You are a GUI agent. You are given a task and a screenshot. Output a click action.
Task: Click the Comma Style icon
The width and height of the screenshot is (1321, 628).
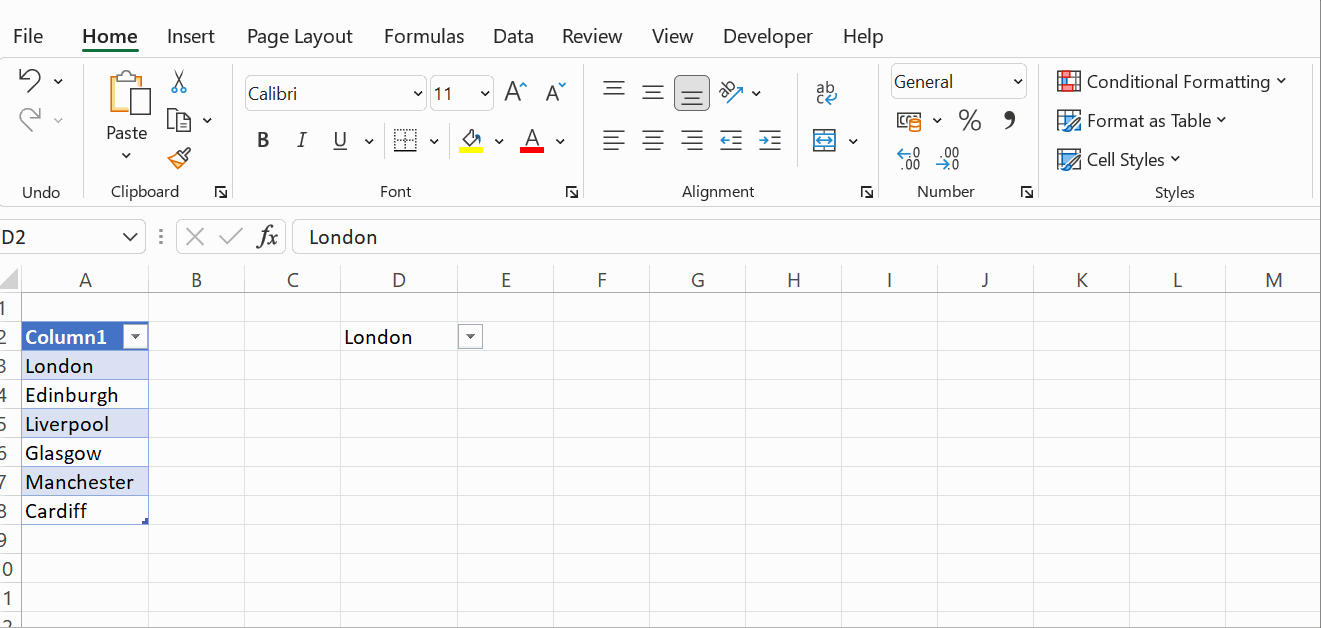pyautogui.click(x=1008, y=119)
